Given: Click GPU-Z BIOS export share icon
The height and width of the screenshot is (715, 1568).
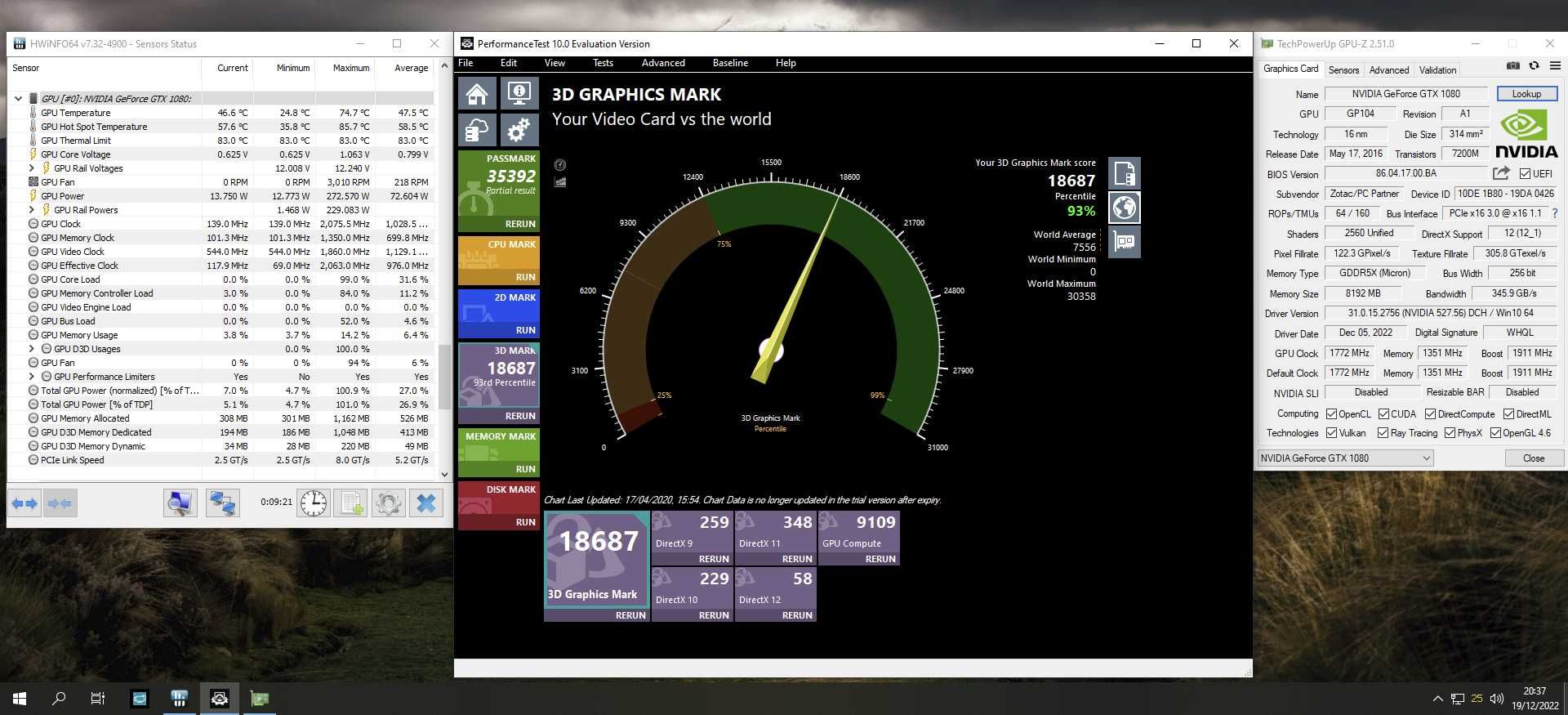Looking at the screenshot, I should click(x=1501, y=173).
